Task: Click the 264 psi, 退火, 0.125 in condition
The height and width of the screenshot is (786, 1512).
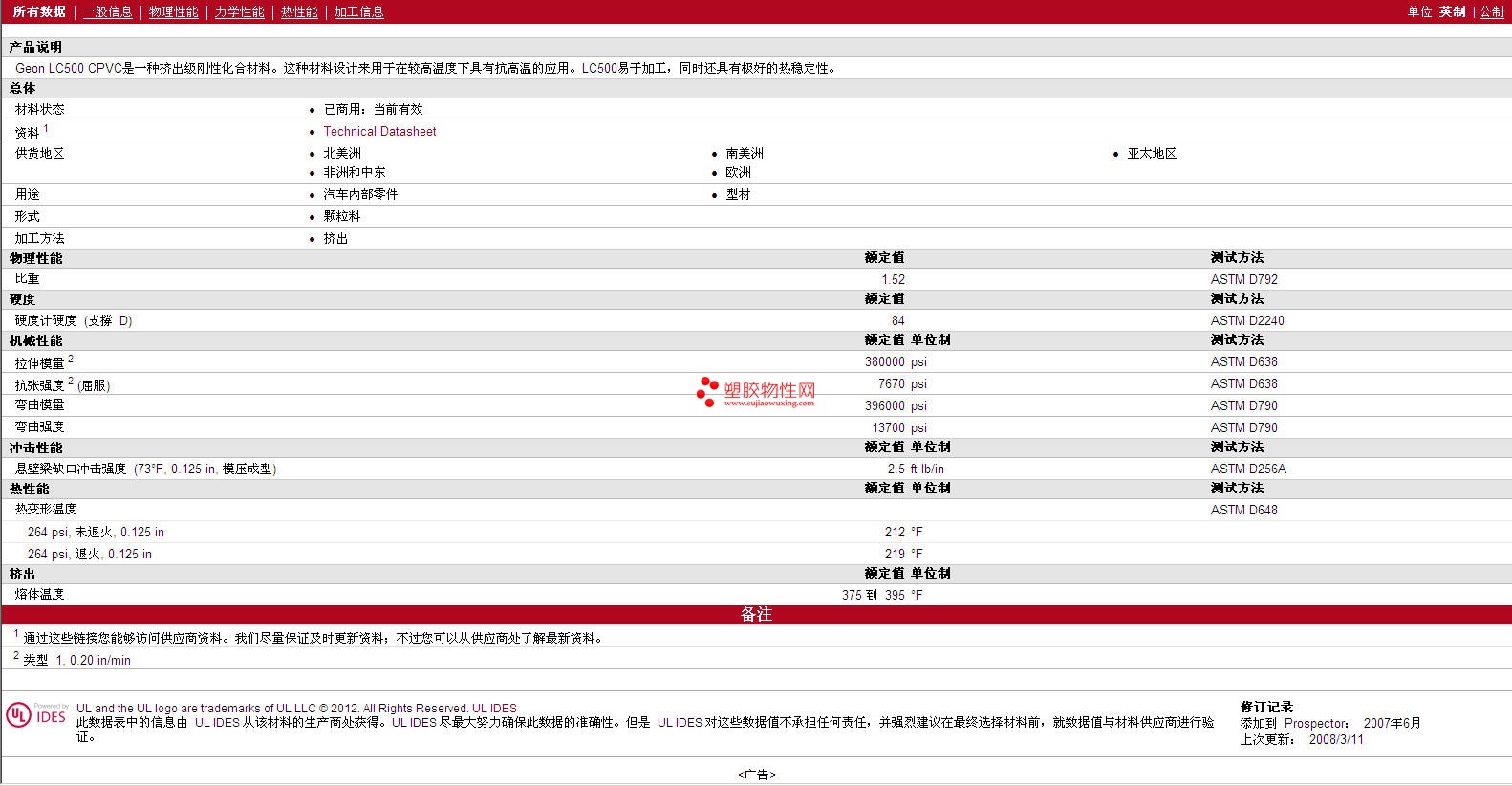Action: 90,554
